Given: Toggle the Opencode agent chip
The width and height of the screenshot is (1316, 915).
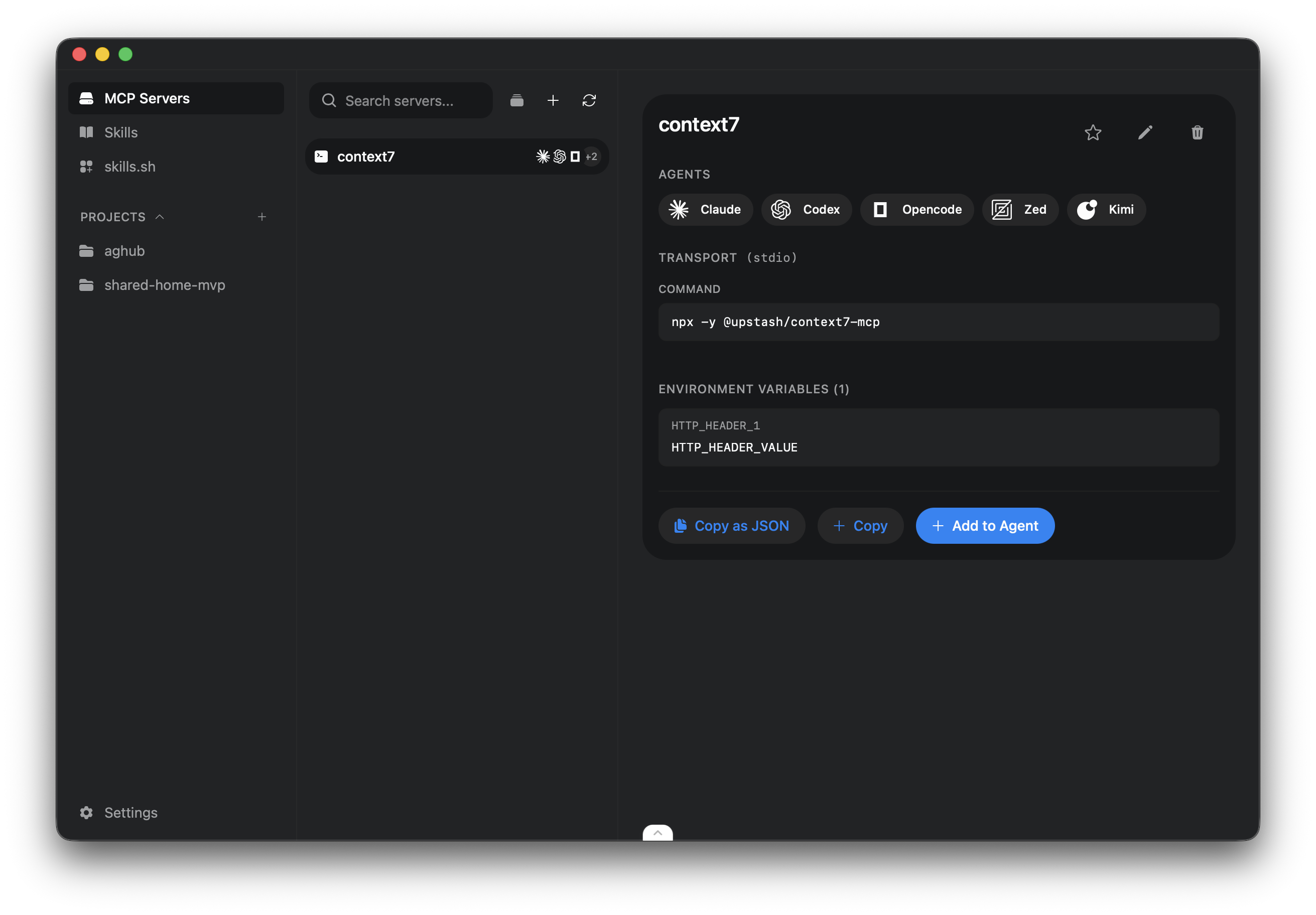Looking at the screenshot, I should point(916,210).
